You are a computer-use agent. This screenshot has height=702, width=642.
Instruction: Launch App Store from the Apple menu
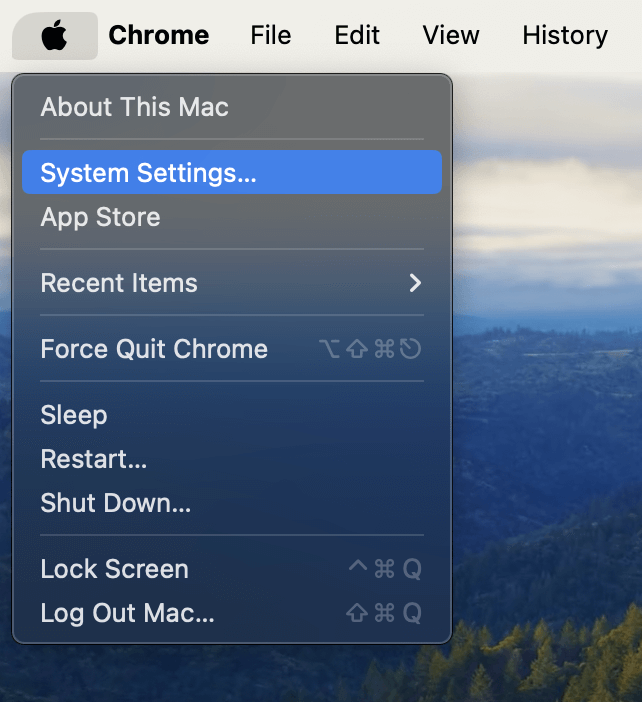100,217
